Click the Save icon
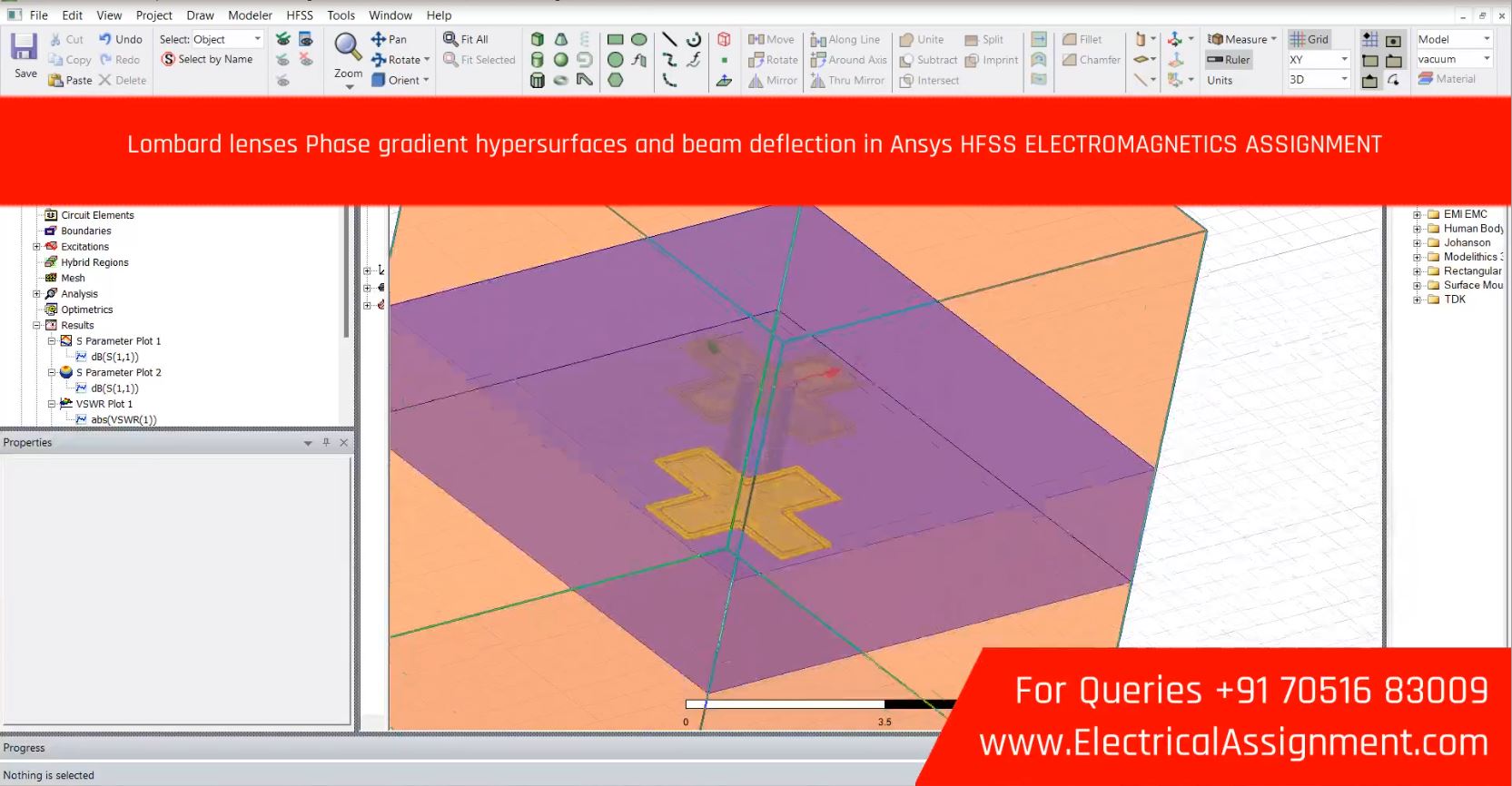The width and height of the screenshot is (1512, 786). [25, 48]
